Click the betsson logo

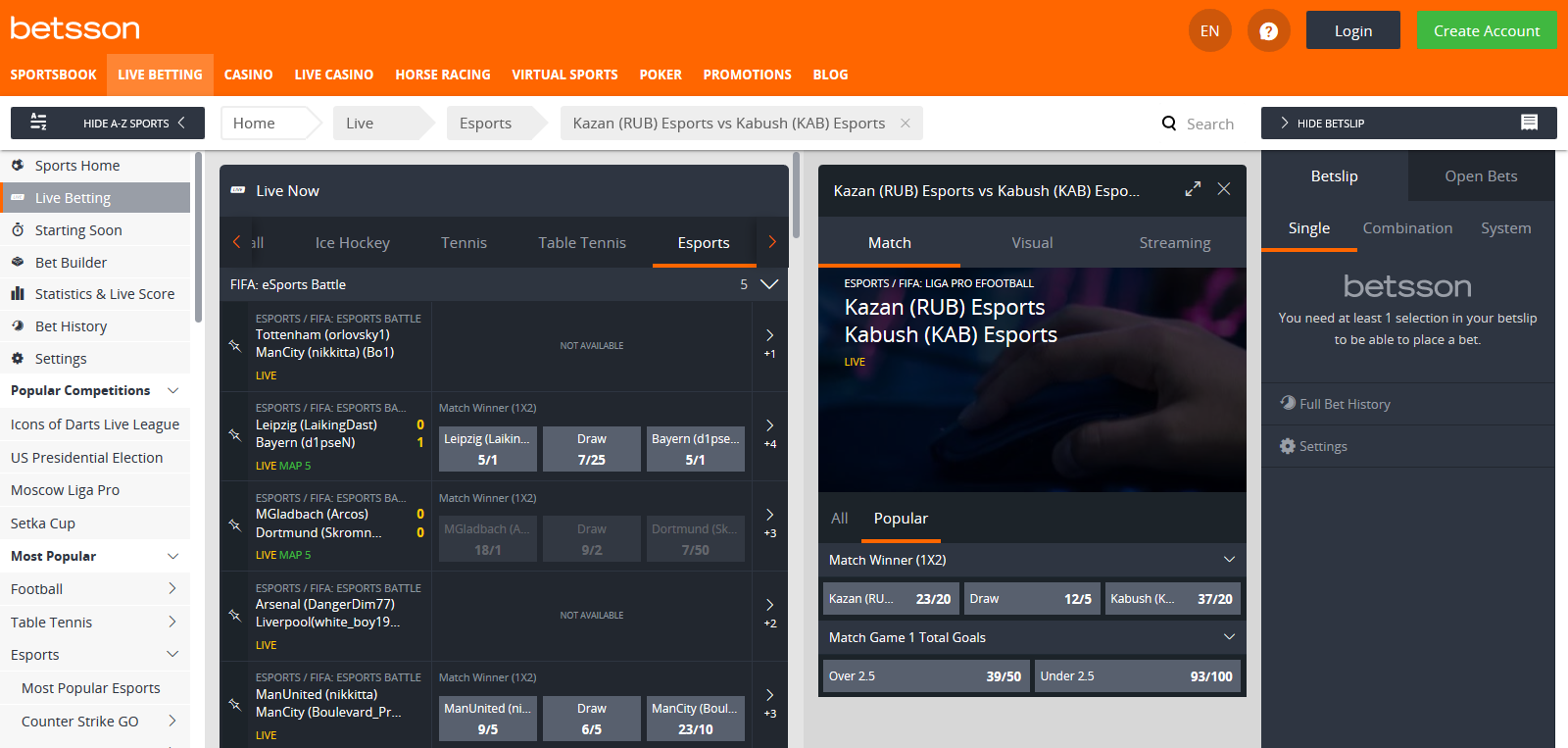[x=74, y=28]
